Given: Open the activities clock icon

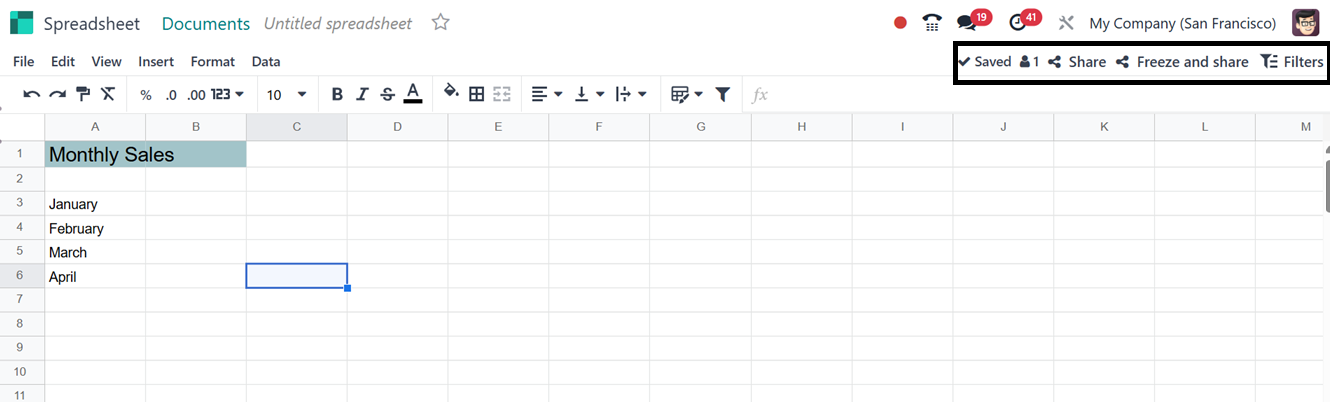Looking at the screenshot, I should point(1018,23).
